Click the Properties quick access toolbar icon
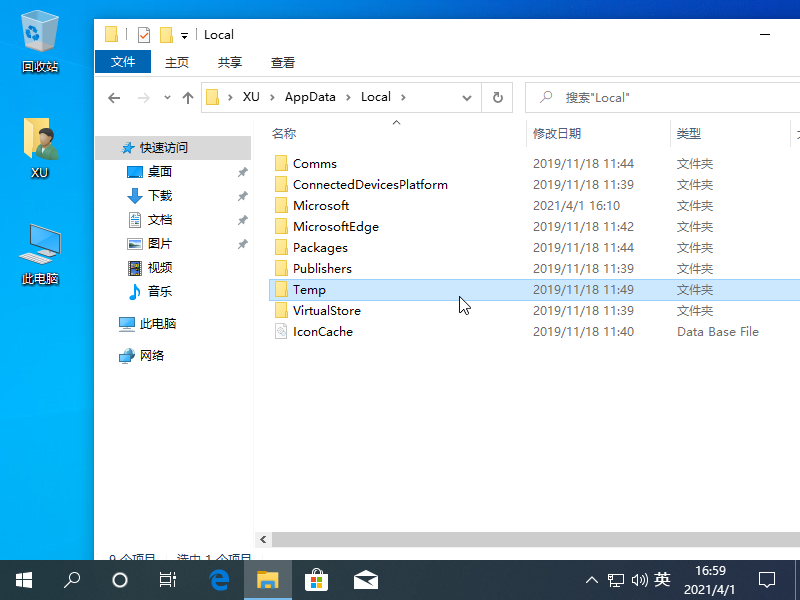 (144, 35)
